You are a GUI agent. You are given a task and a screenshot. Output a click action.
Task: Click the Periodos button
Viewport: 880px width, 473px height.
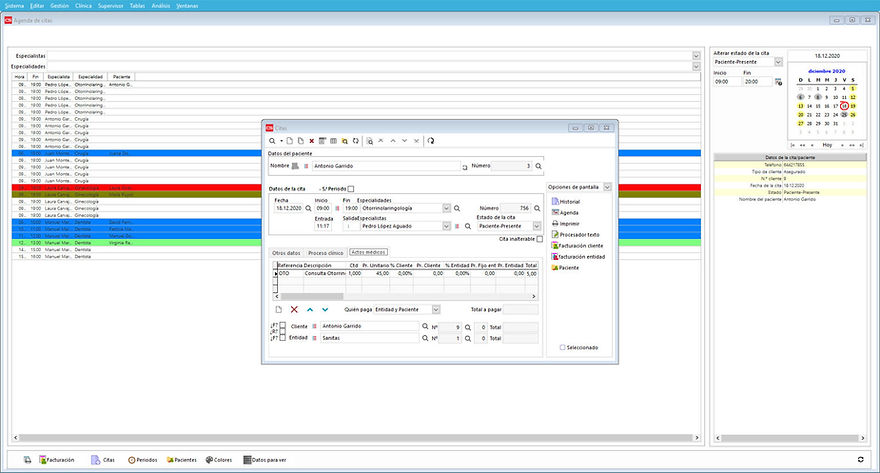coord(143,460)
